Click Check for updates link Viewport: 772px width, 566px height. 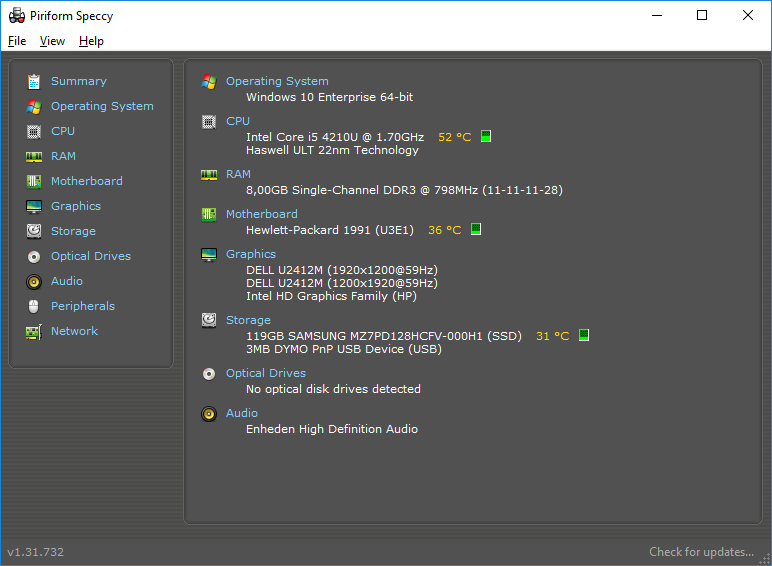(x=701, y=552)
